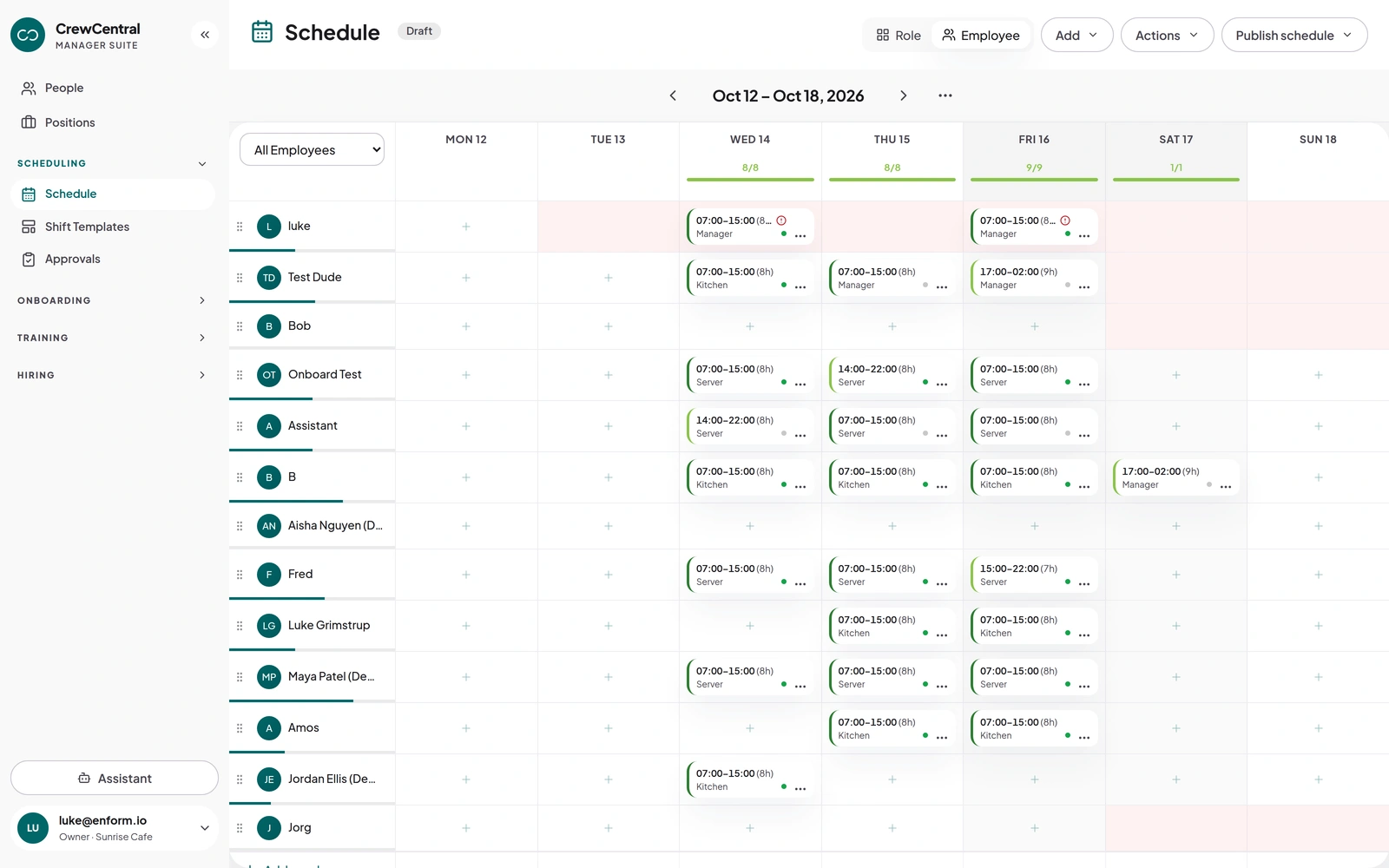Open options for B's Saturday Manager shift
Image resolution: width=1389 pixels, height=868 pixels.
[1226, 486]
